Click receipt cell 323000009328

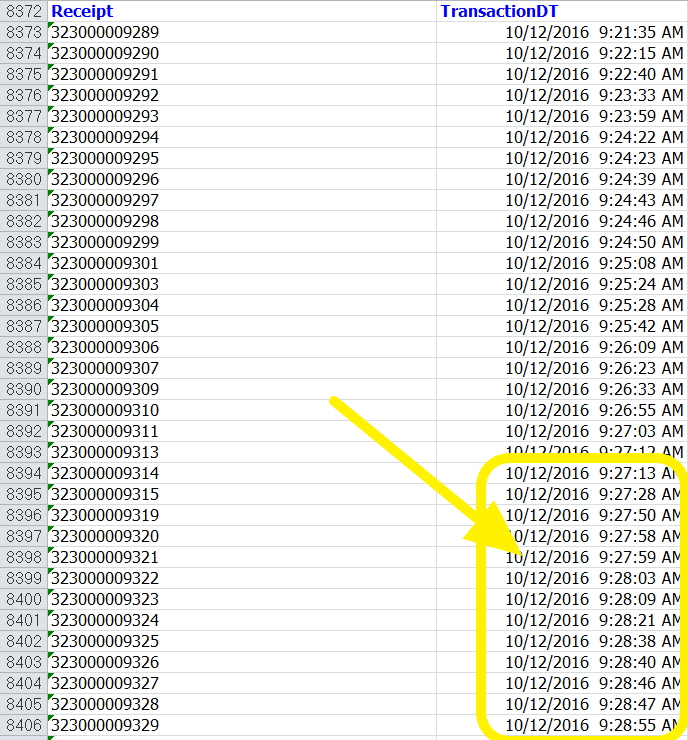pyautogui.click(x=242, y=704)
